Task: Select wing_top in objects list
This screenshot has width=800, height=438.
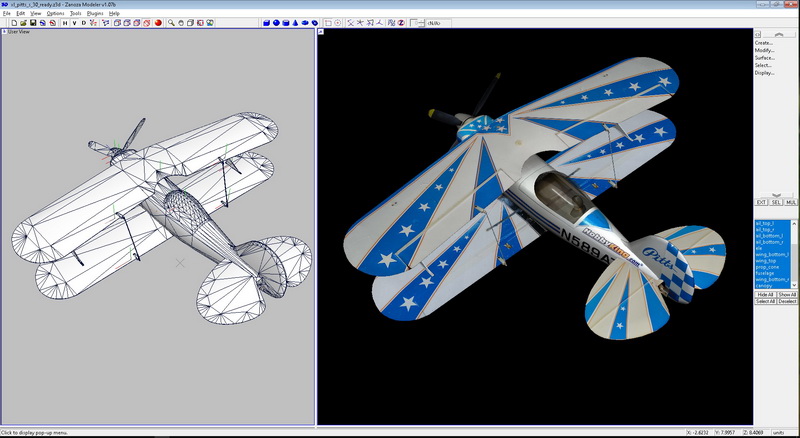Action: click(x=772, y=261)
